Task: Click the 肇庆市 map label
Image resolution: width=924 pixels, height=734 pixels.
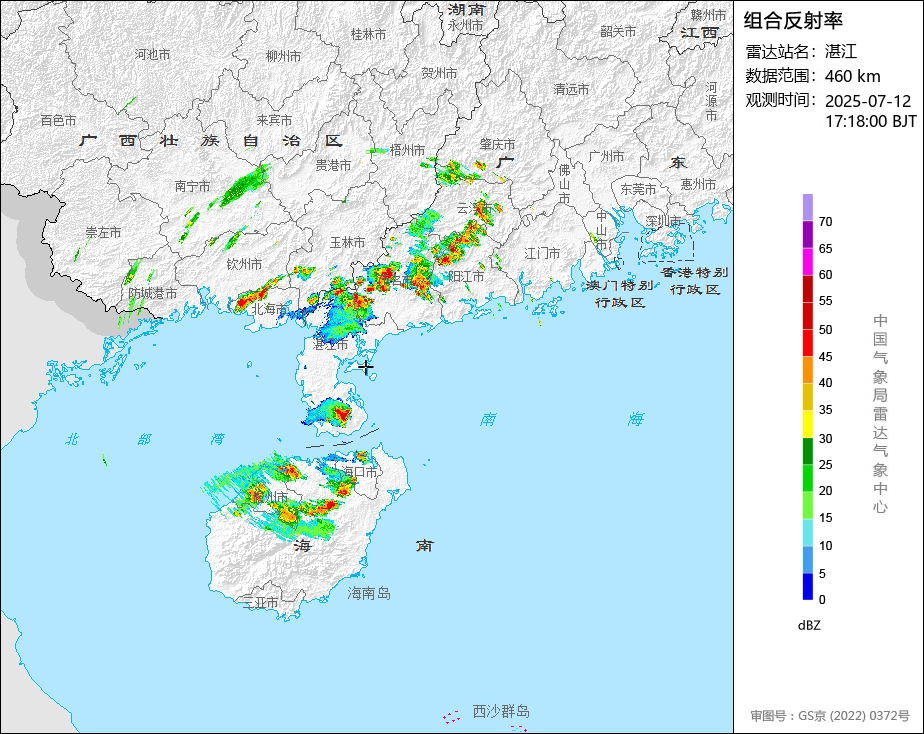Action: [x=497, y=144]
